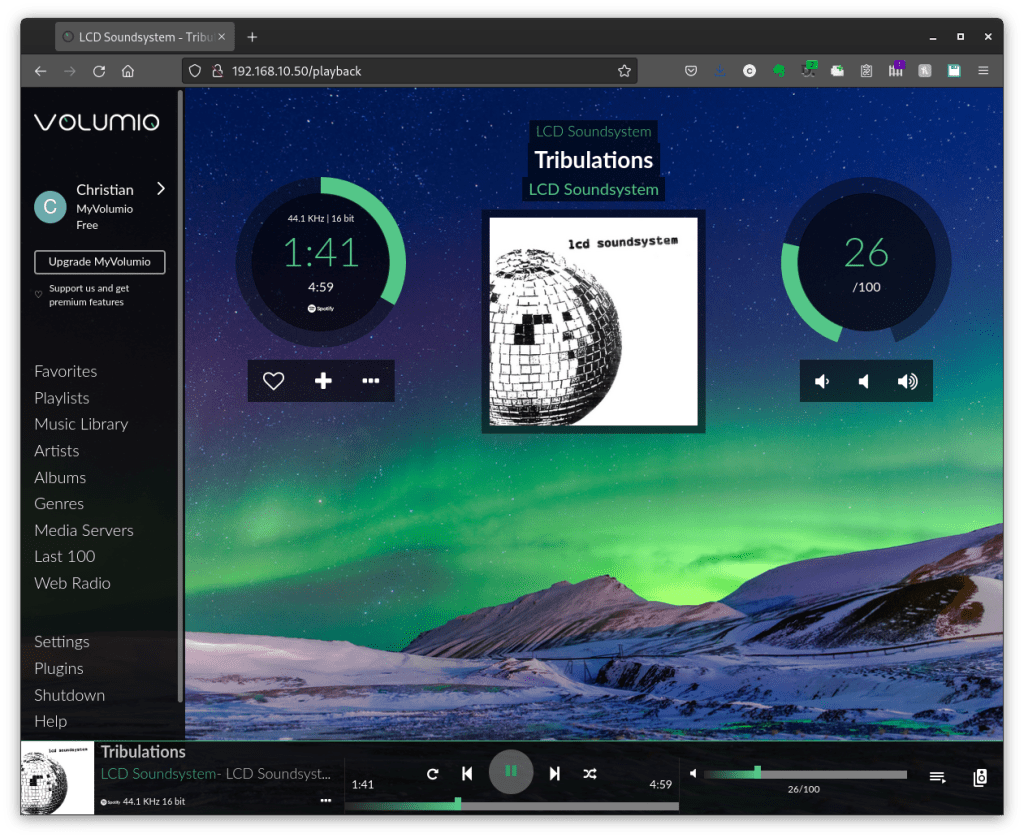Click the bottom volume slider bar
The image size is (1024, 838).
(805, 774)
